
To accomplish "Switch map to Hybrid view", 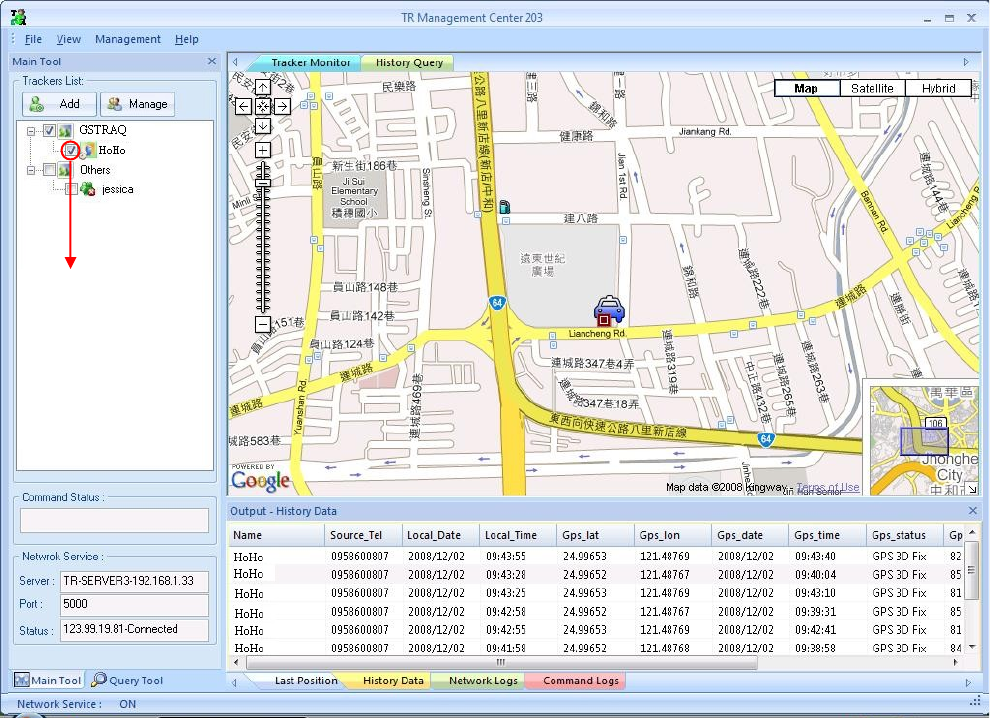I will tap(938, 88).
